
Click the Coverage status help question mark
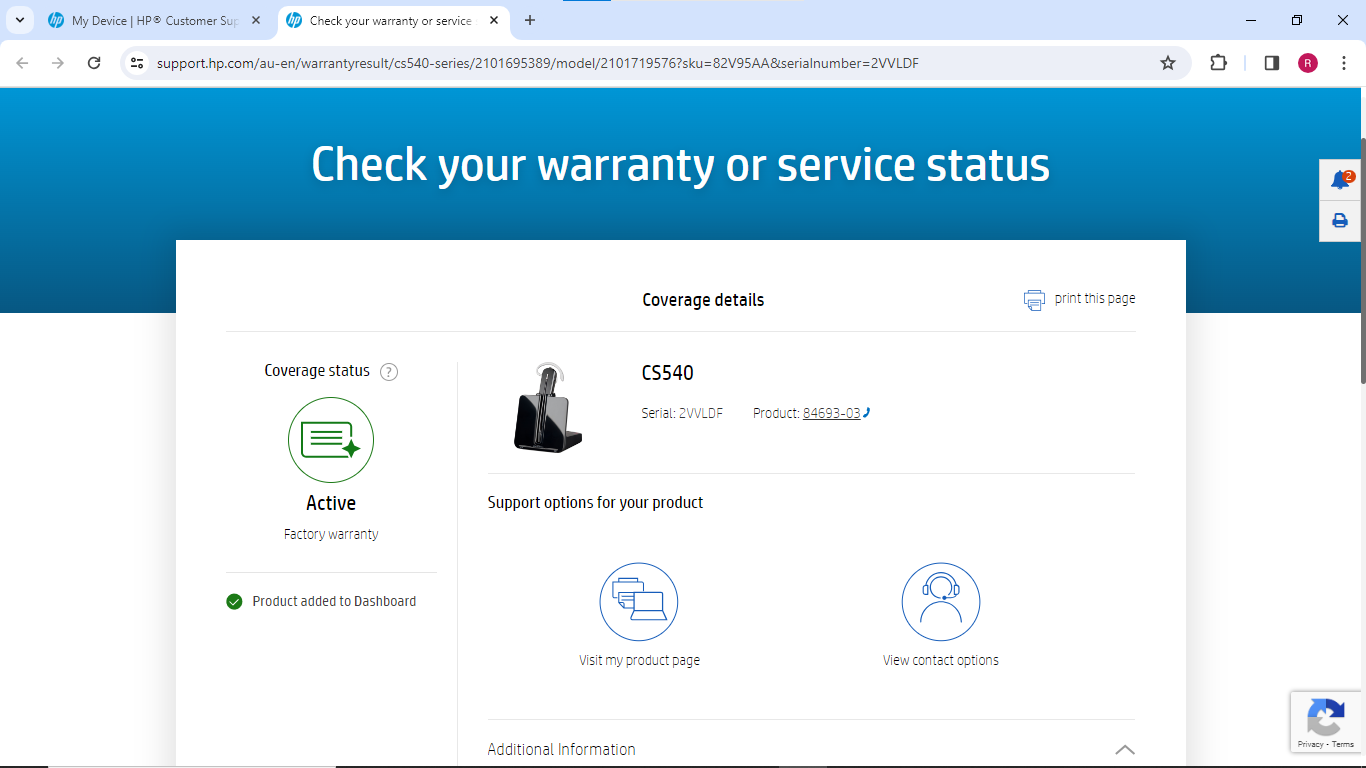[x=389, y=372]
